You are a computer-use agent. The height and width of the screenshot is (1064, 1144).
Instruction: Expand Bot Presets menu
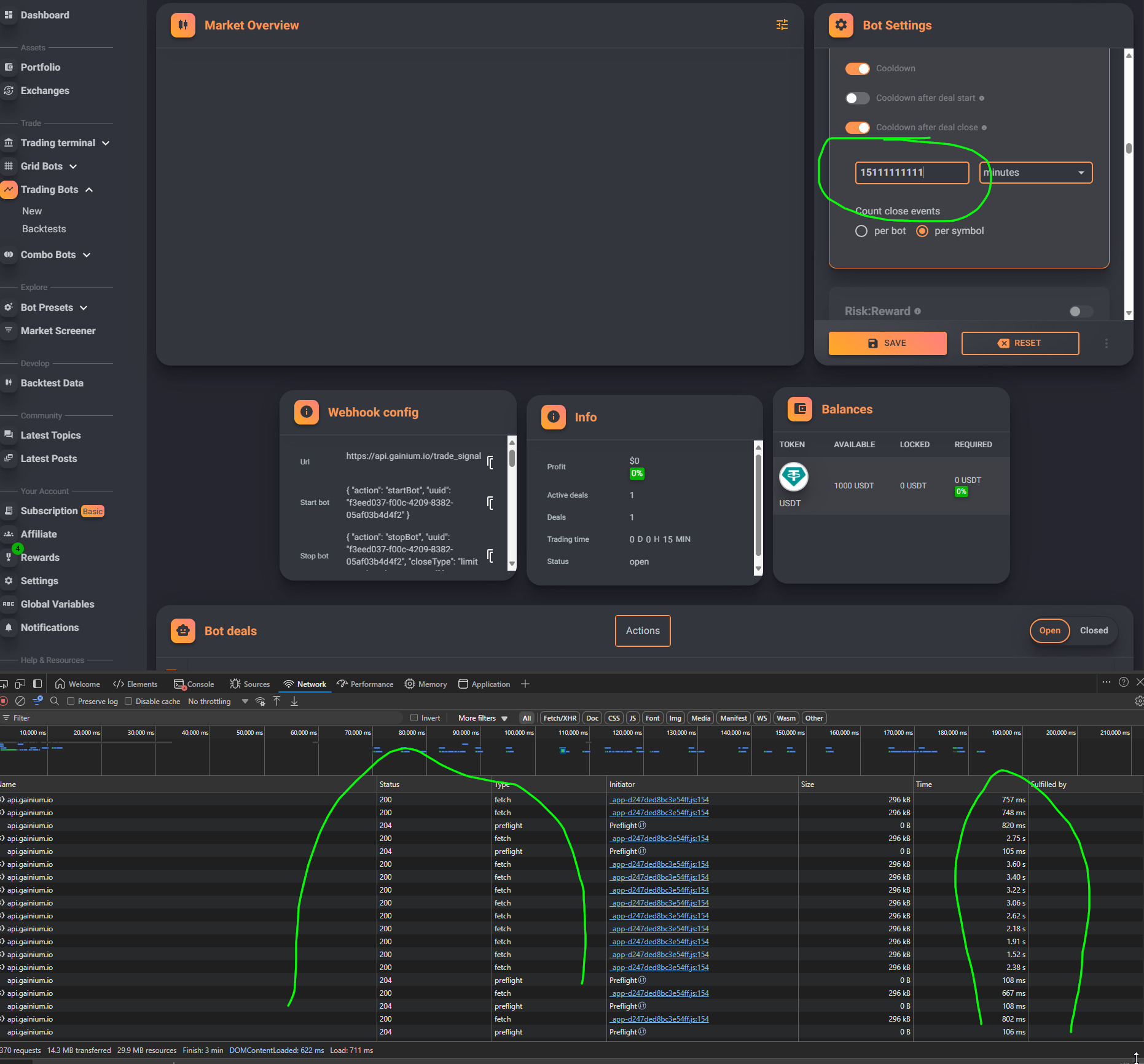(84, 308)
